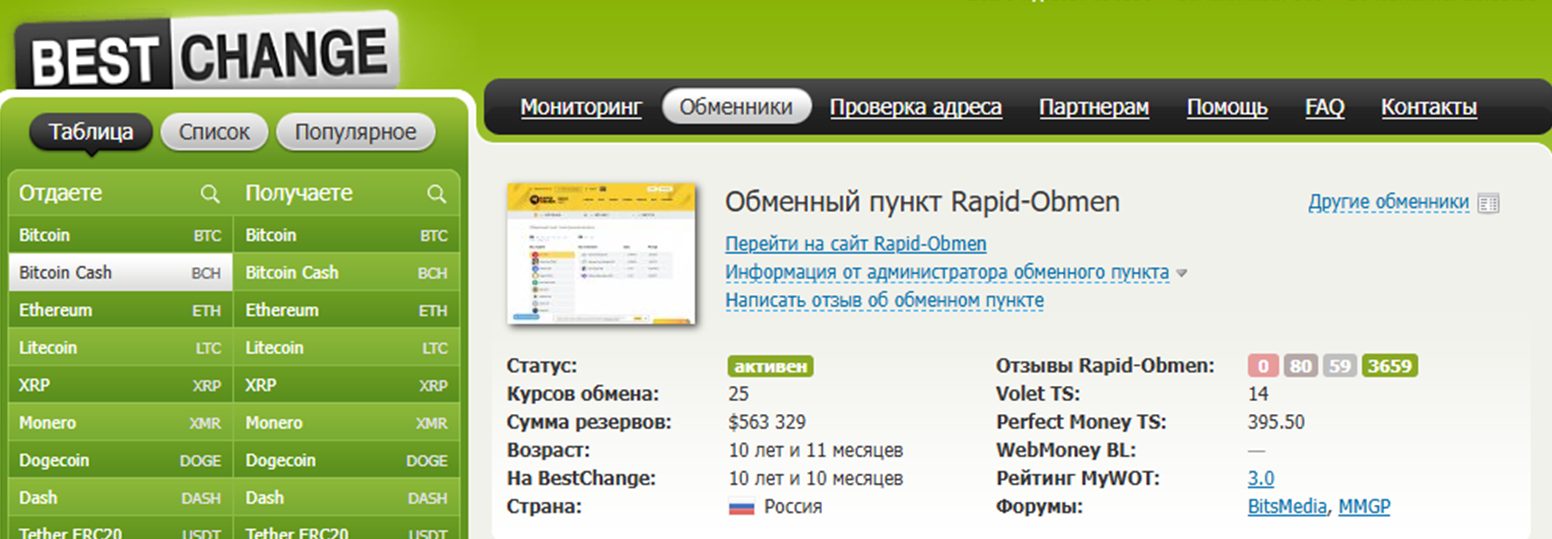1552x539 pixels.
Task: Click the Возраст value 10 лет и 11 месяцев
Action: pos(816,450)
